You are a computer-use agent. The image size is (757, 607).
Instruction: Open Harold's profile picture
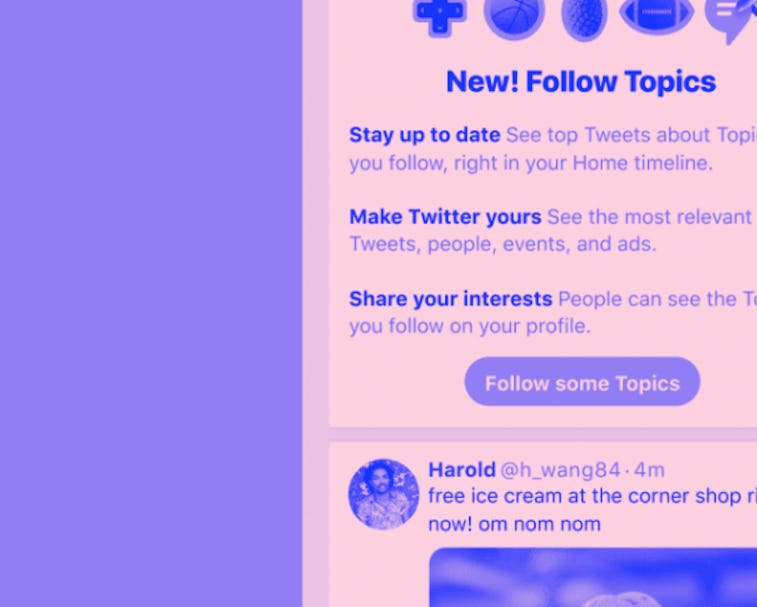[384, 494]
